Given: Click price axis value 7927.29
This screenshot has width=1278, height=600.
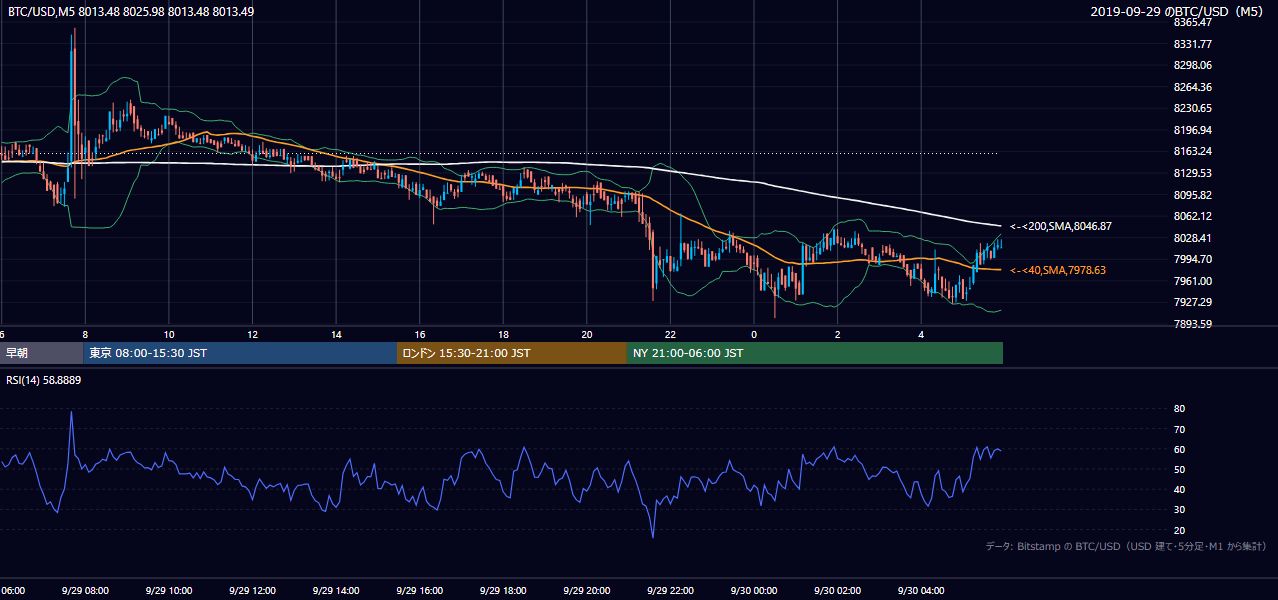Looking at the screenshot, I should tap(1193, 302).
